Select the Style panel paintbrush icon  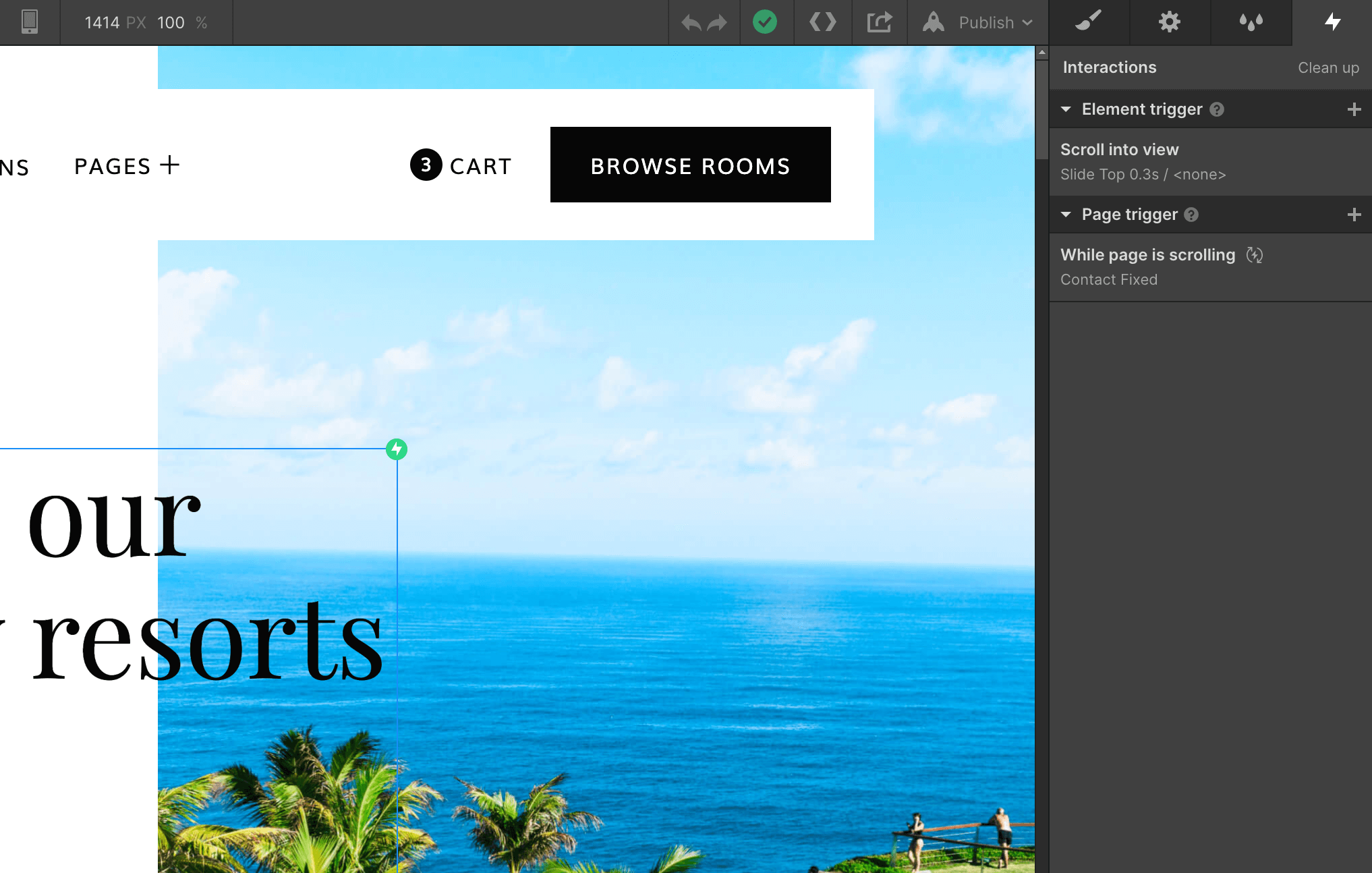tap(1089, 22)
